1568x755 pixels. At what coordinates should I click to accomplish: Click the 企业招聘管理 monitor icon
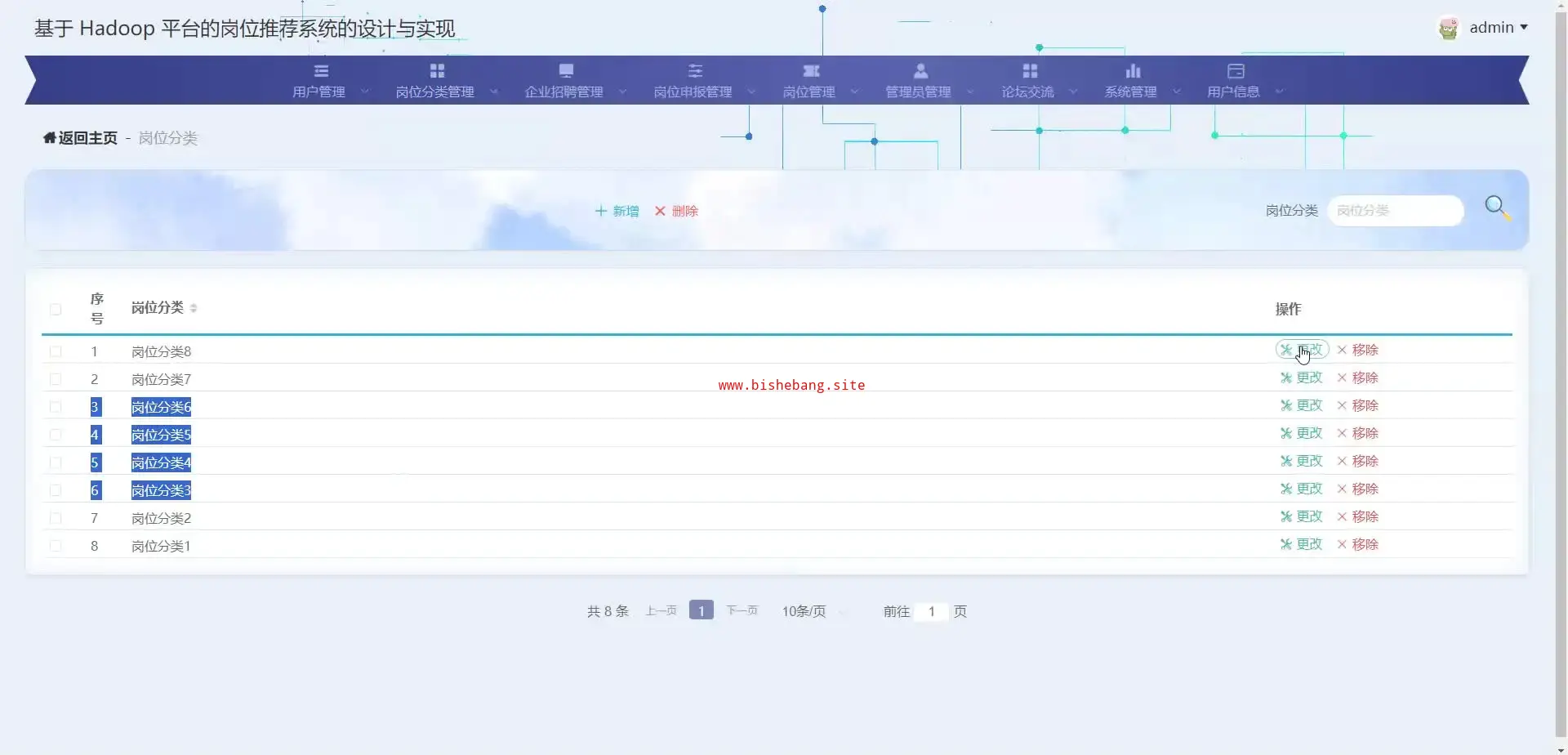[x=566, y=71]
